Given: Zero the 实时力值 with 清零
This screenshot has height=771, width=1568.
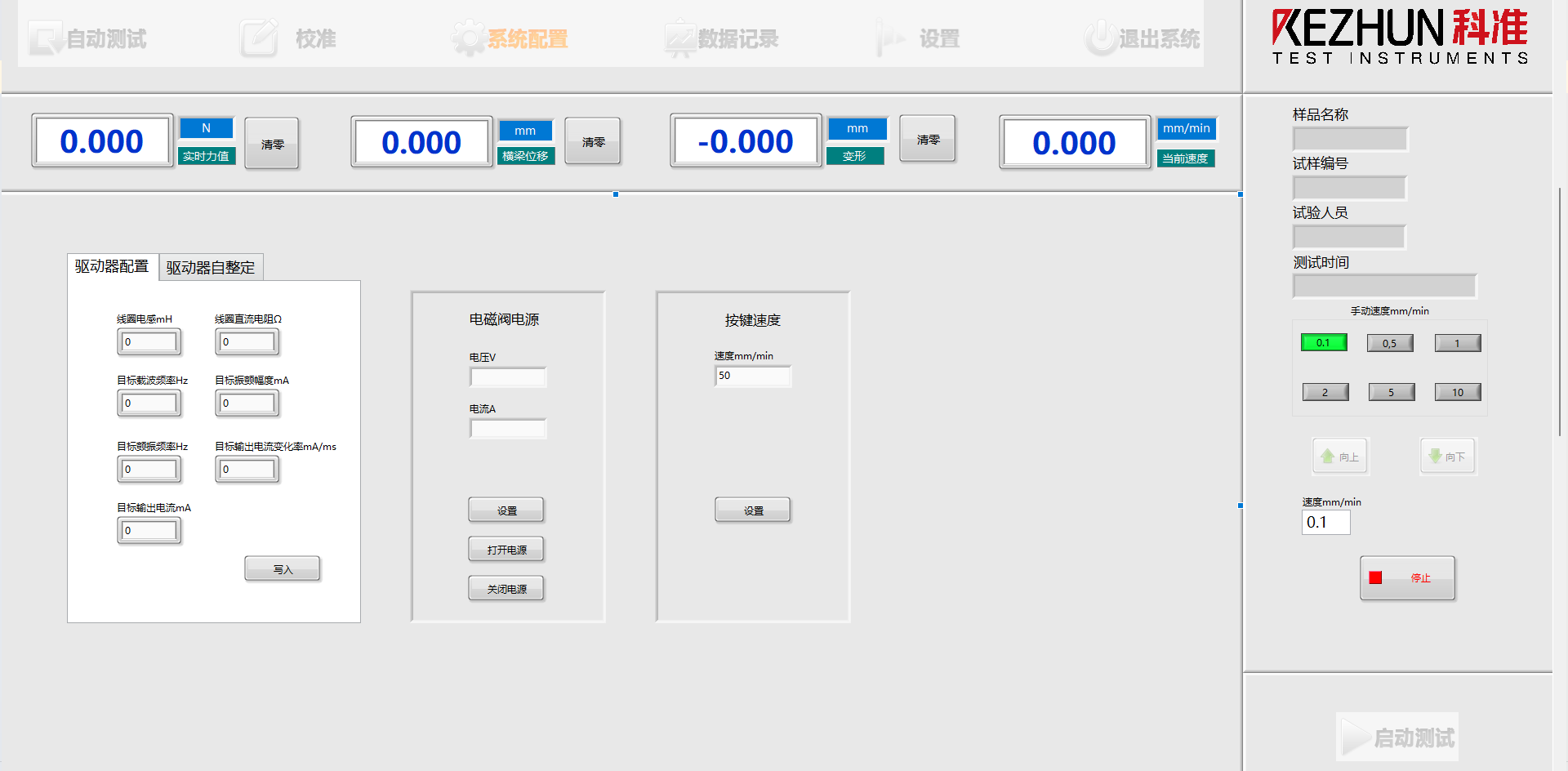Looking at the screenshot, I should click(272, 144).
